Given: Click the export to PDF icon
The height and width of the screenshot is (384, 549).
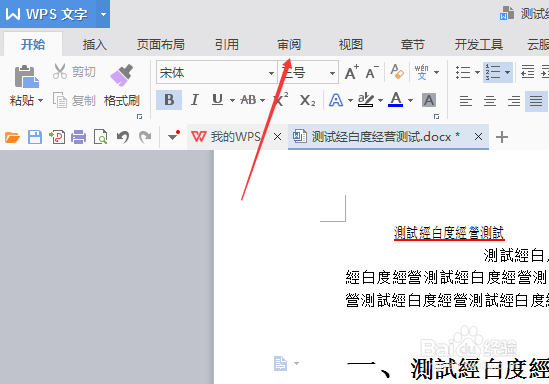Looking at the screenshot, I should tap(57, 137).
